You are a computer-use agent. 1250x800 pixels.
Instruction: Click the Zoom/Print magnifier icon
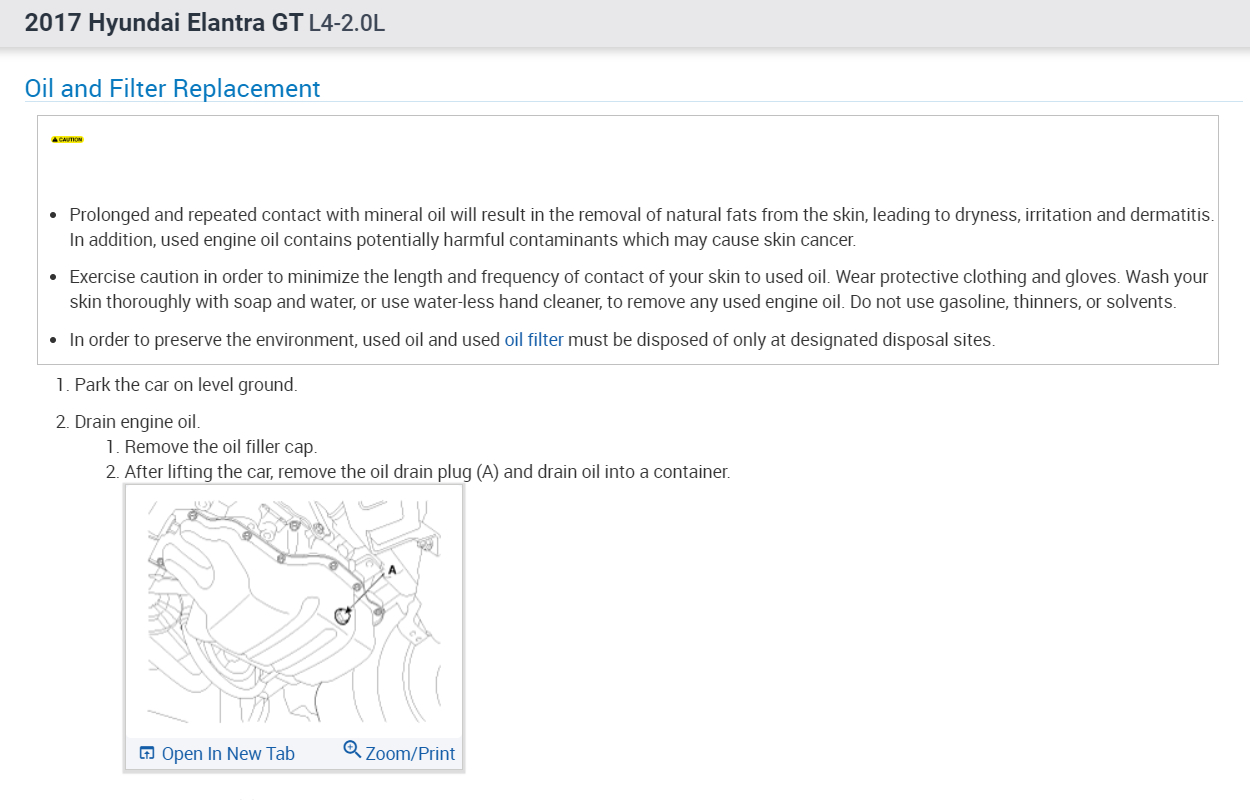click(351, 749)
